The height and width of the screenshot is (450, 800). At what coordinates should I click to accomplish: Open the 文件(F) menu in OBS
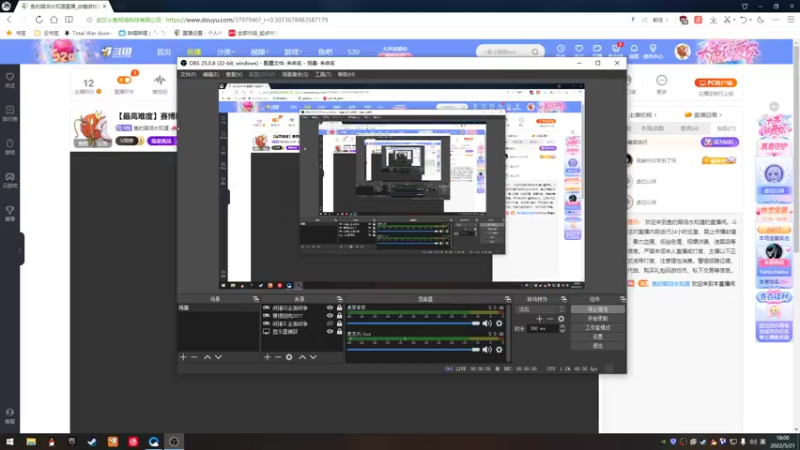click(x=188, y=74)
